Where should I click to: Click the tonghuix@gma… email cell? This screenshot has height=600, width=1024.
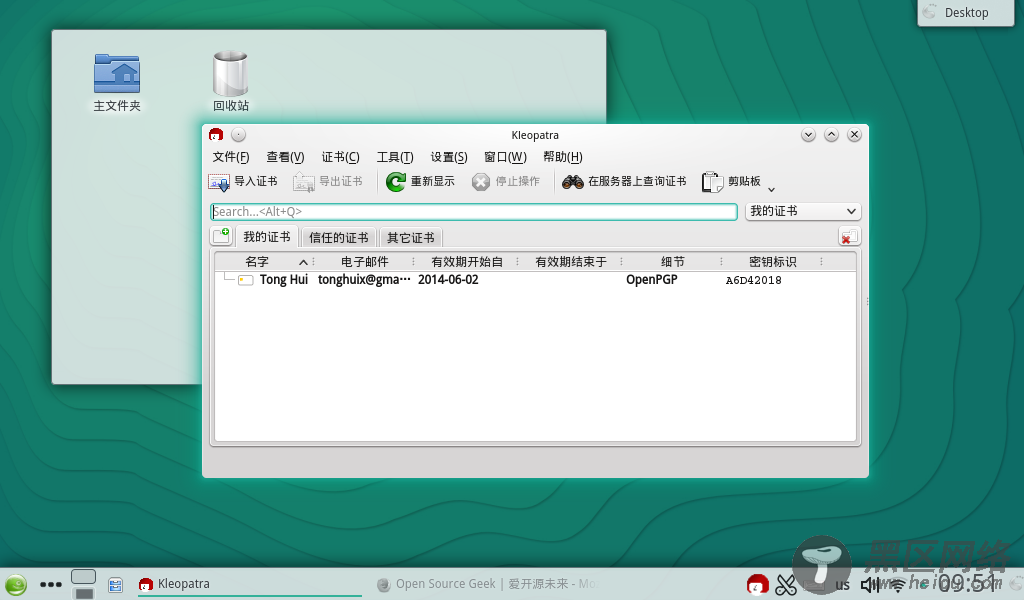click(364, 280)
